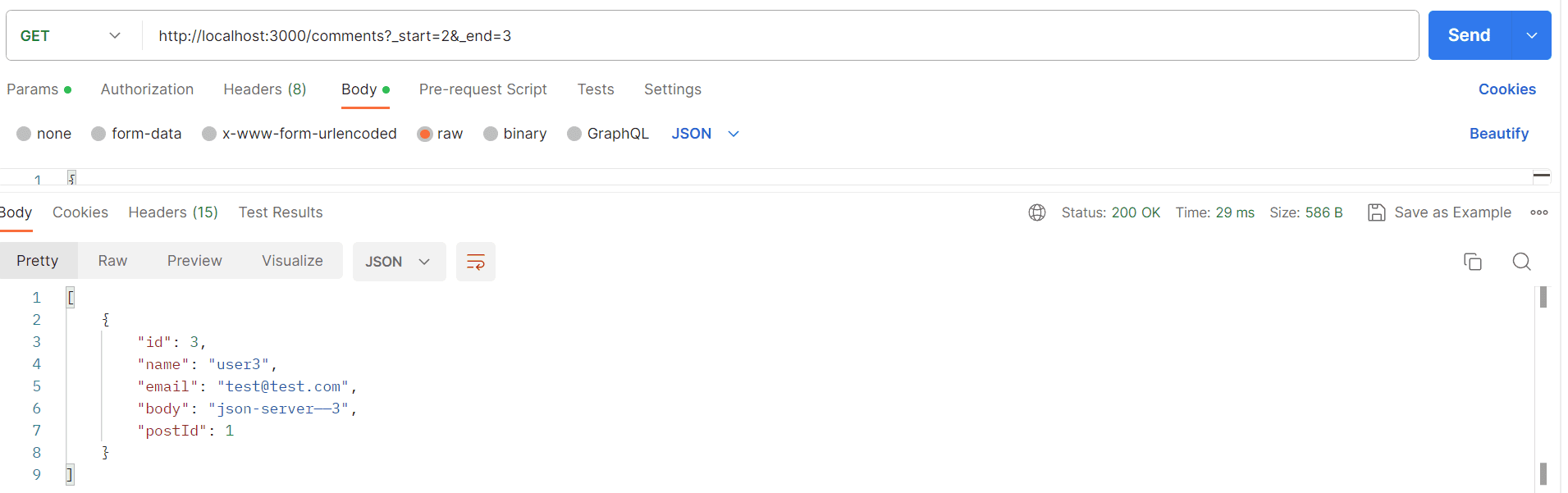Open the response JSON format dropdown

(398, 262)
